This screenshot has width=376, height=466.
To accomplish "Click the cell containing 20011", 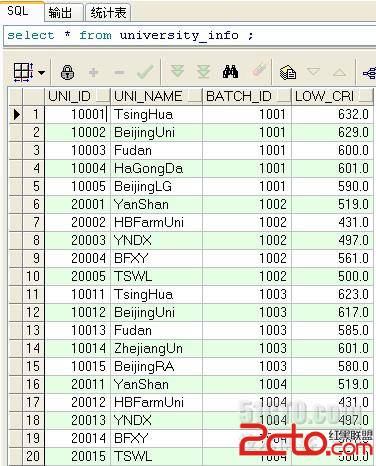I will [x=77, y=384].
